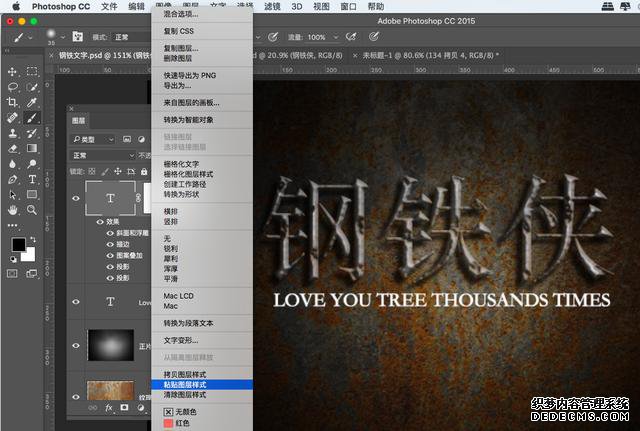Select the Blur tool
The height and width of the screenshot is (431, 640).
12,164
